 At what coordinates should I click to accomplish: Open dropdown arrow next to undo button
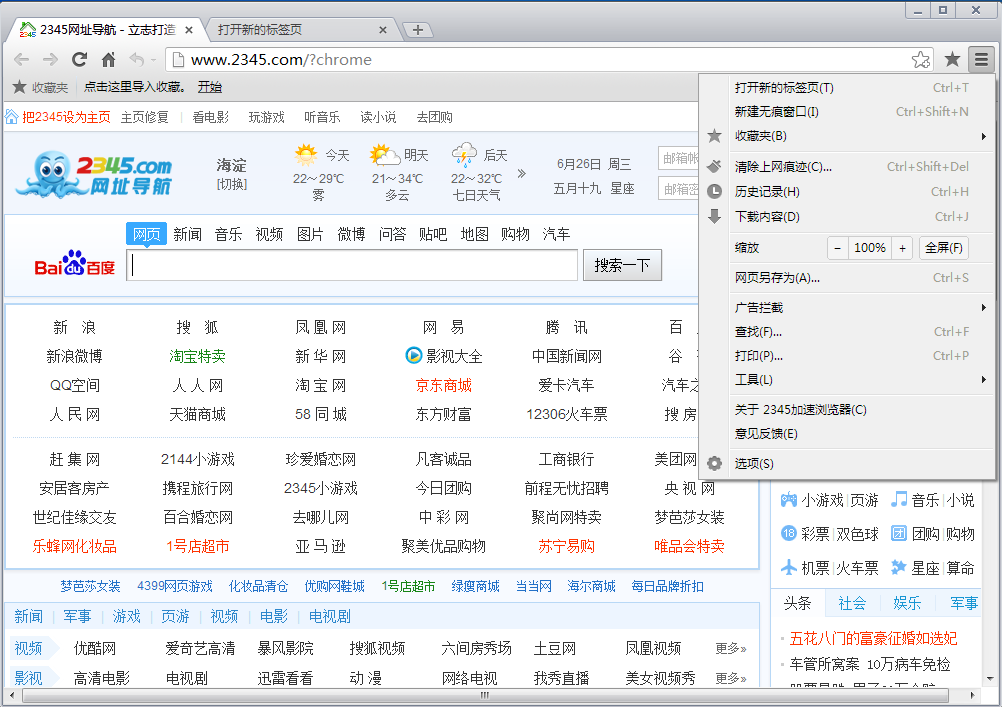pos(153,60)
